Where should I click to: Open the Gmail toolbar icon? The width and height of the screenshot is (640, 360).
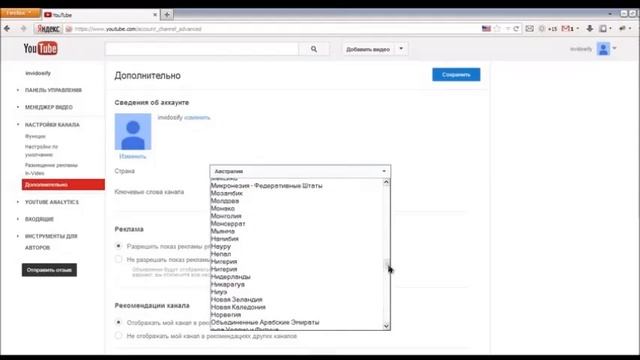[x=567, y=29]
